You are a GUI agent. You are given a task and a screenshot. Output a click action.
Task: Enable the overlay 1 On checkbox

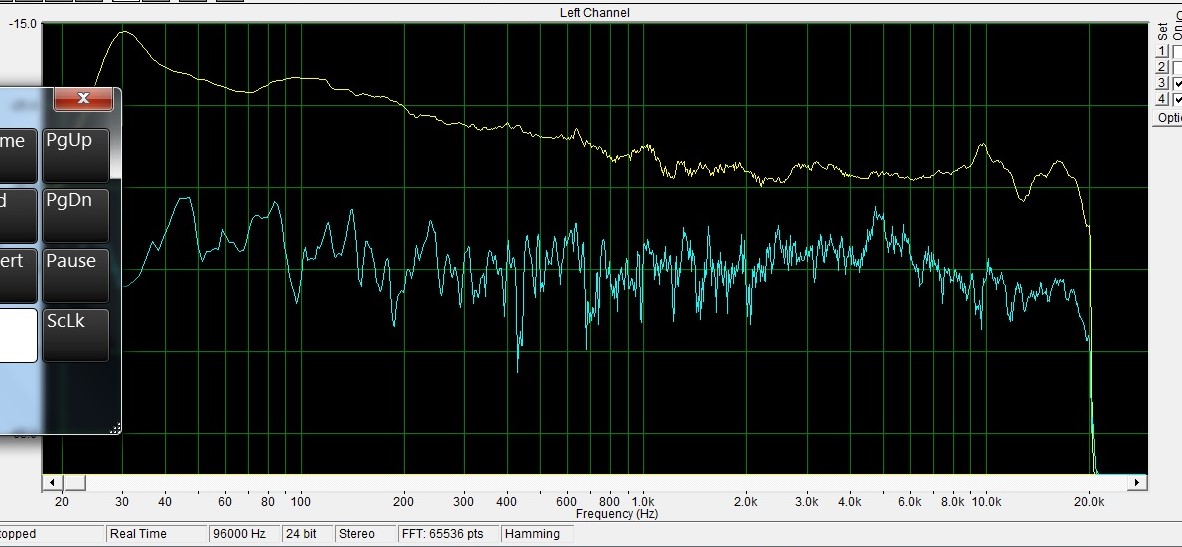pos(1177,51)
